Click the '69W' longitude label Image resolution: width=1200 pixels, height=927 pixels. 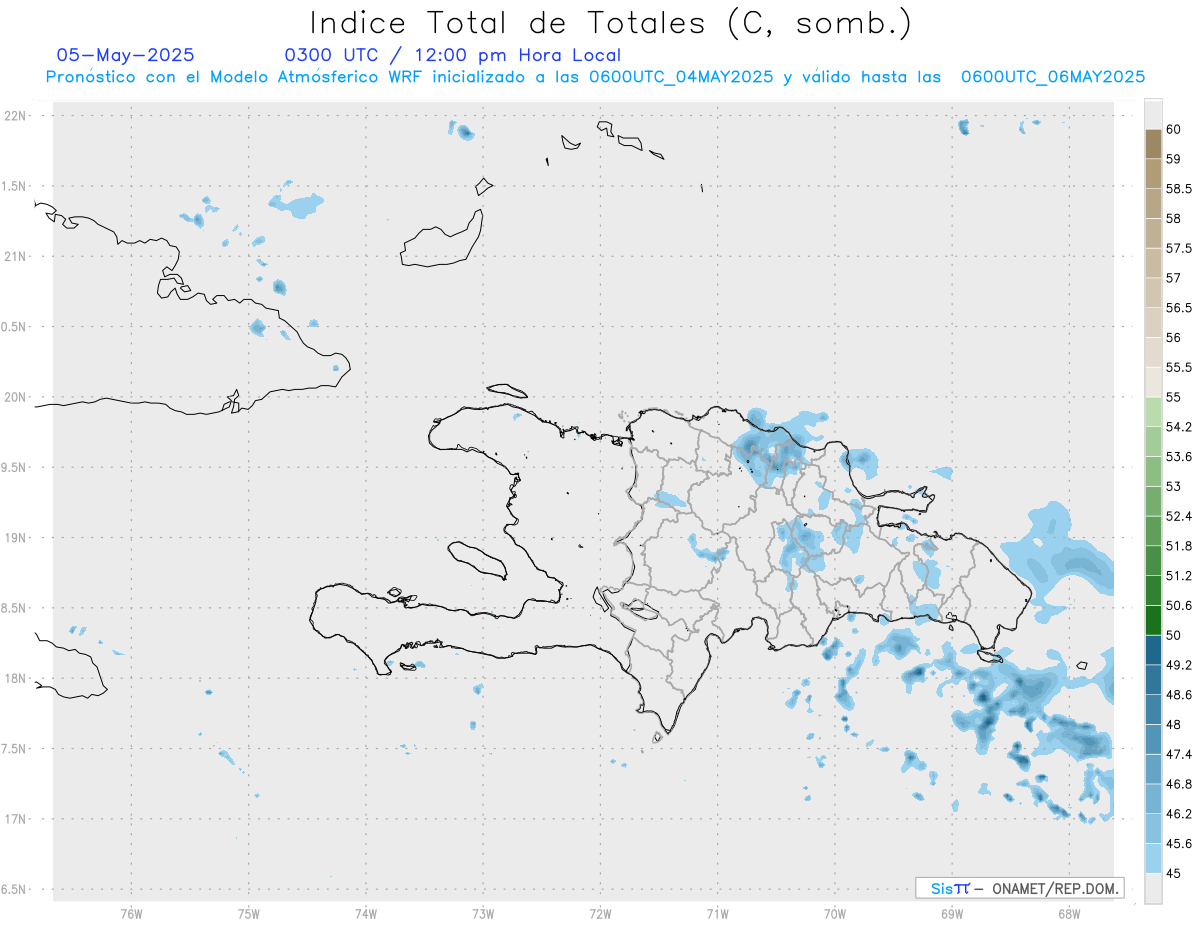(x=952, y=914)
